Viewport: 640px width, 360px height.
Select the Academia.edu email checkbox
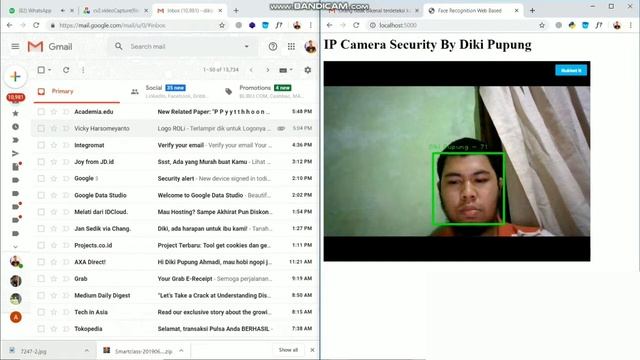(41, 111)
